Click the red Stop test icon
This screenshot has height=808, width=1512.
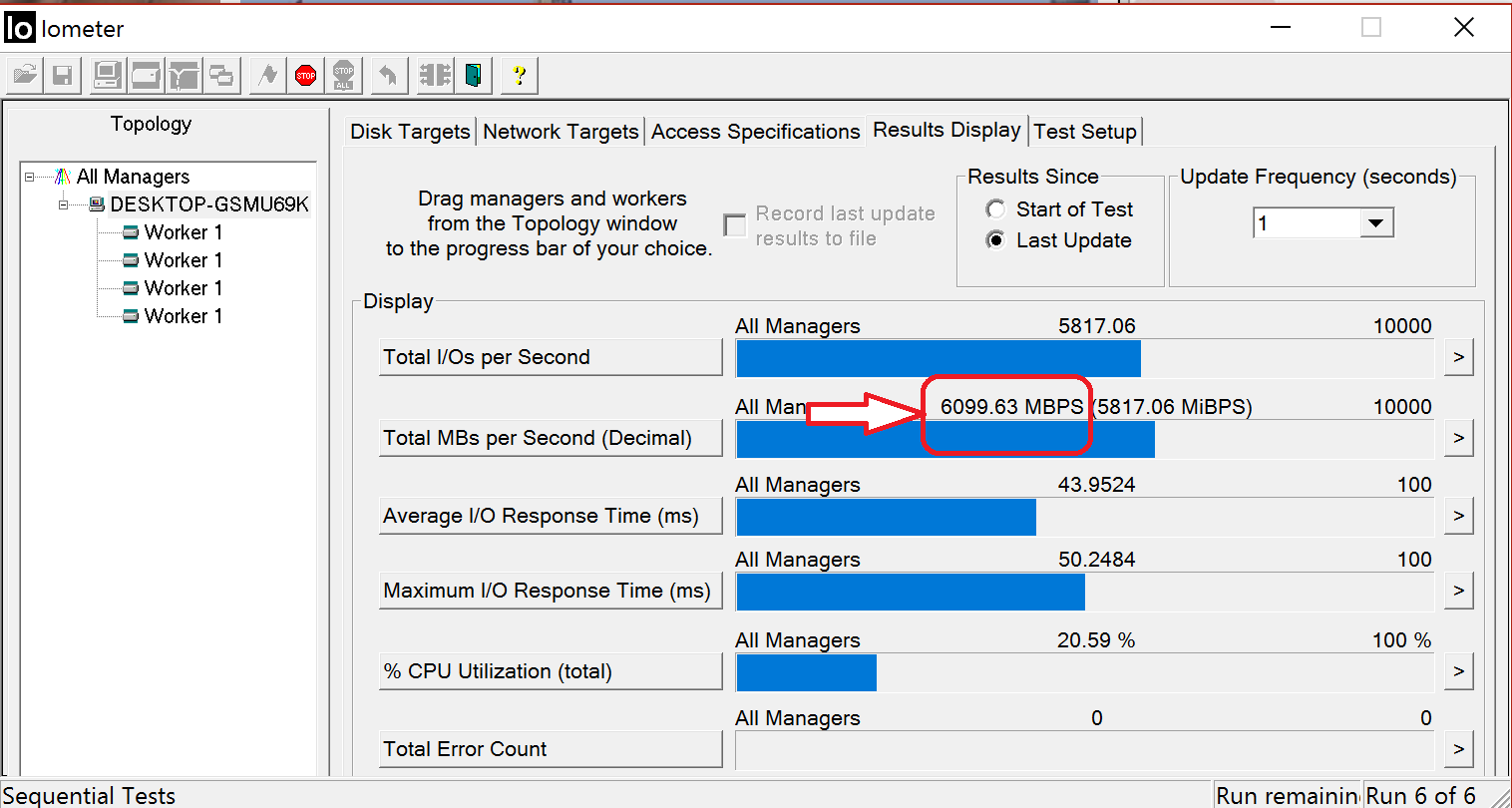pyautogui.click(x=306, y=75)
